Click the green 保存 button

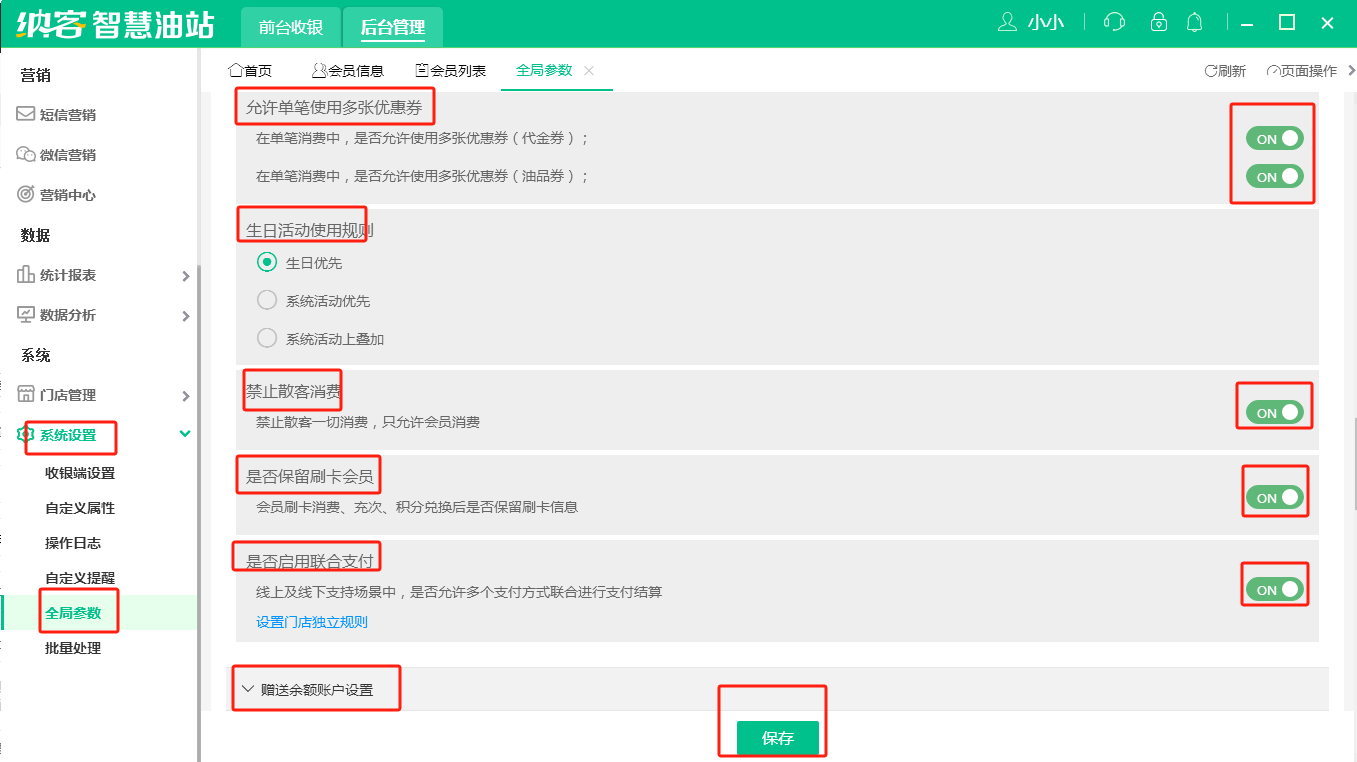[777, 738]
